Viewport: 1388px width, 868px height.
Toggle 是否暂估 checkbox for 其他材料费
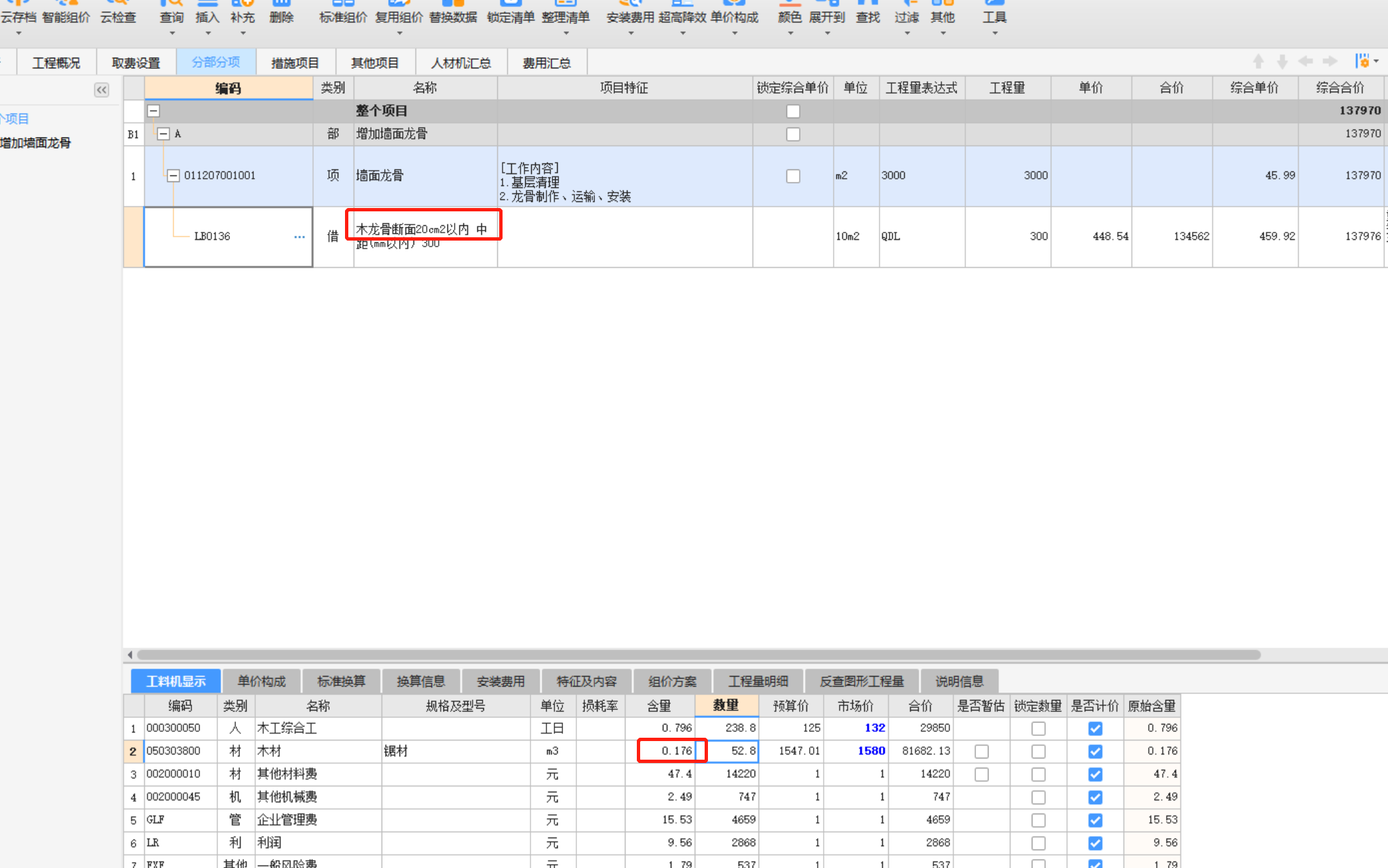pyautogui.click(x=982, y=774)
